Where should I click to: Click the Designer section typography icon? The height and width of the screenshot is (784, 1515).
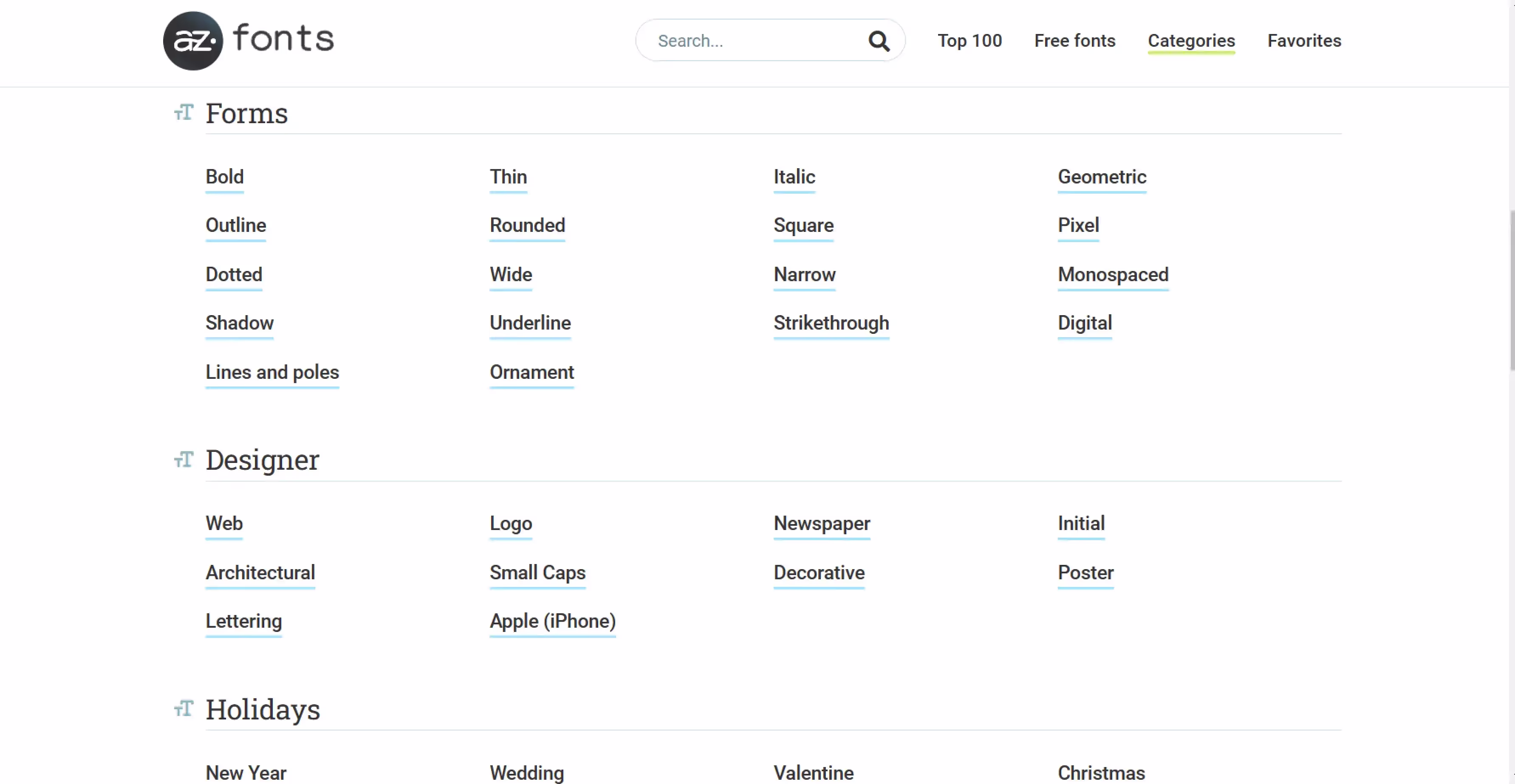[184, 459]
